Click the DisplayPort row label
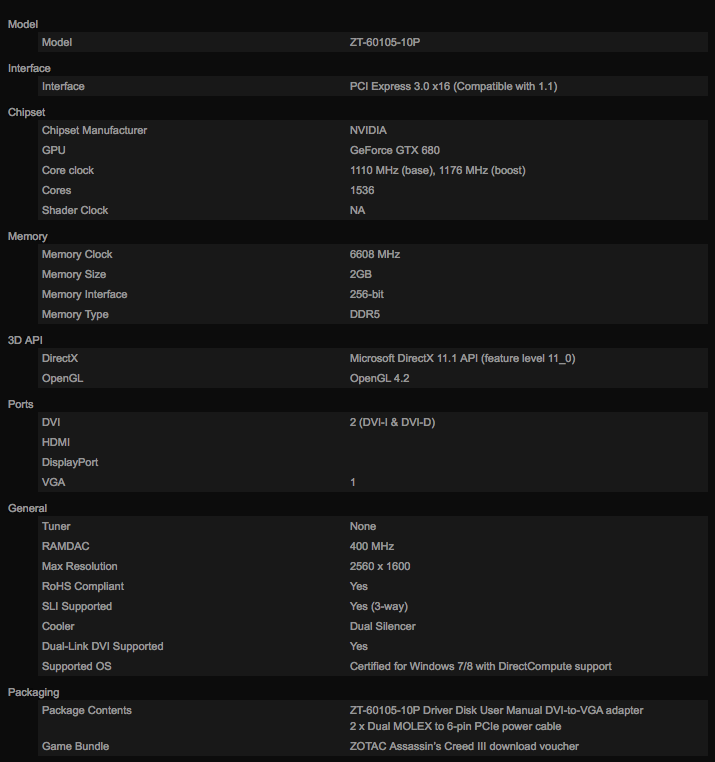Viewport: 715px width, 762px height. pos(70,463)
